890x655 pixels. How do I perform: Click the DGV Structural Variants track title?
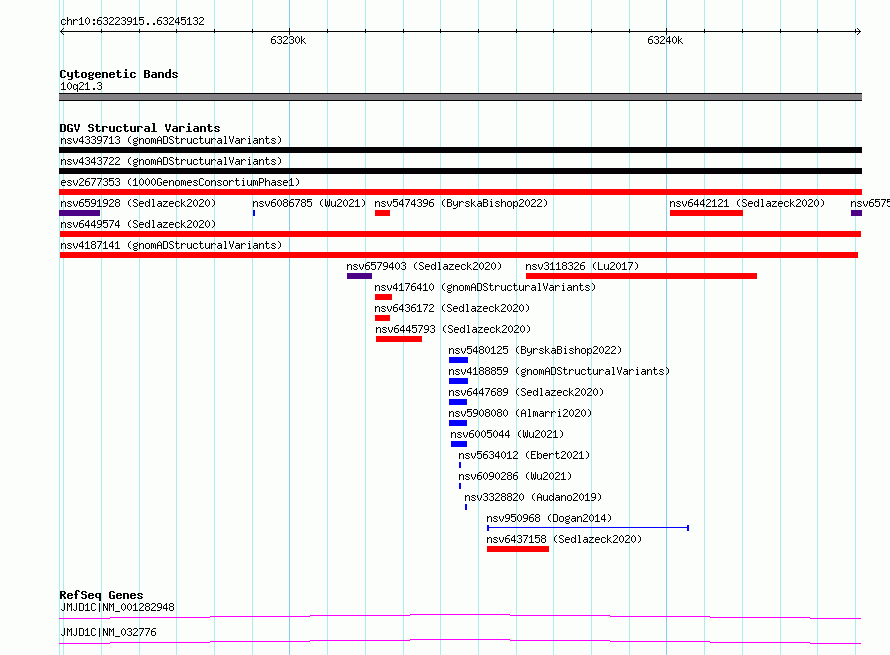140,128
